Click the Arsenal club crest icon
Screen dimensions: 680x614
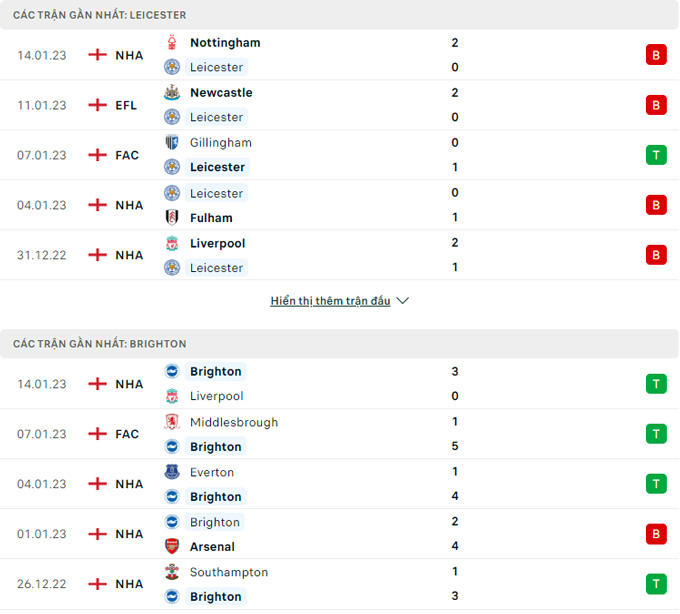click(x=172, y=547)
